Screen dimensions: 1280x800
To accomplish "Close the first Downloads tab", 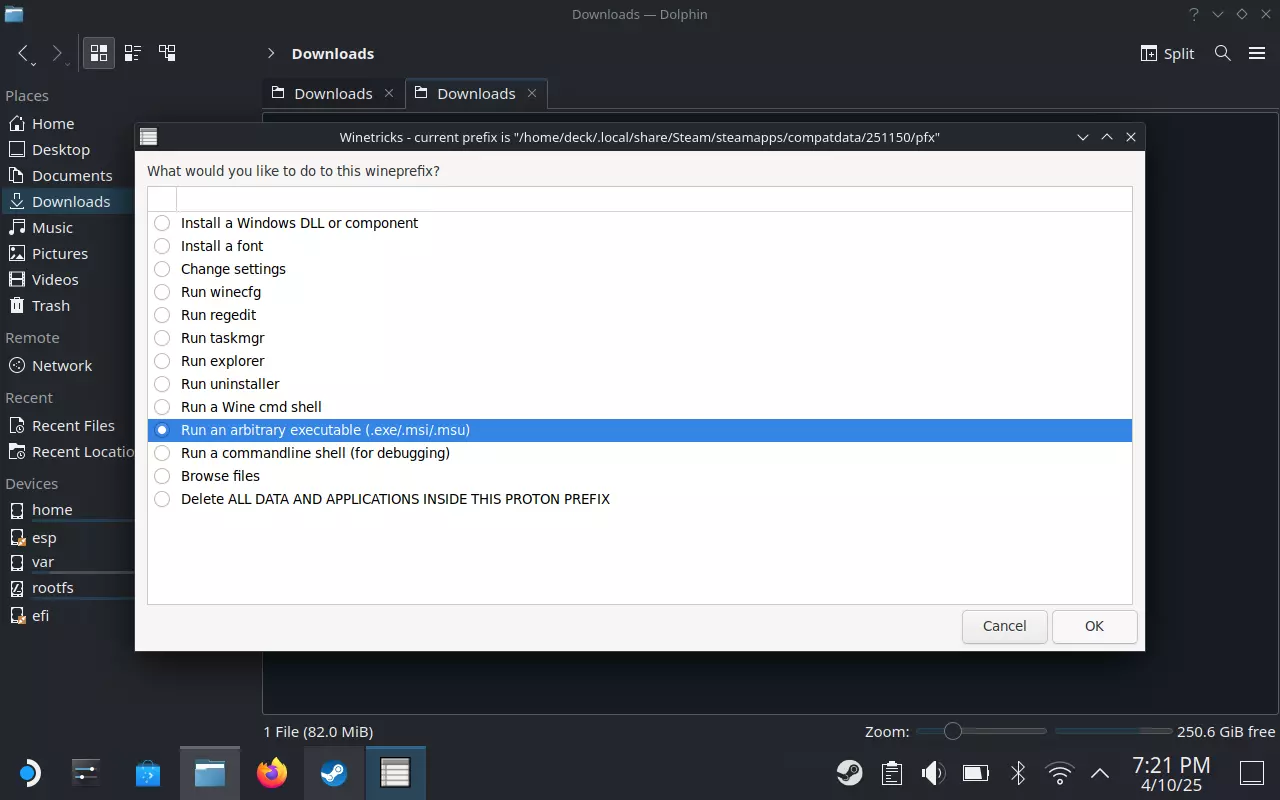I will pyautogui.click(x=389, y=94).
